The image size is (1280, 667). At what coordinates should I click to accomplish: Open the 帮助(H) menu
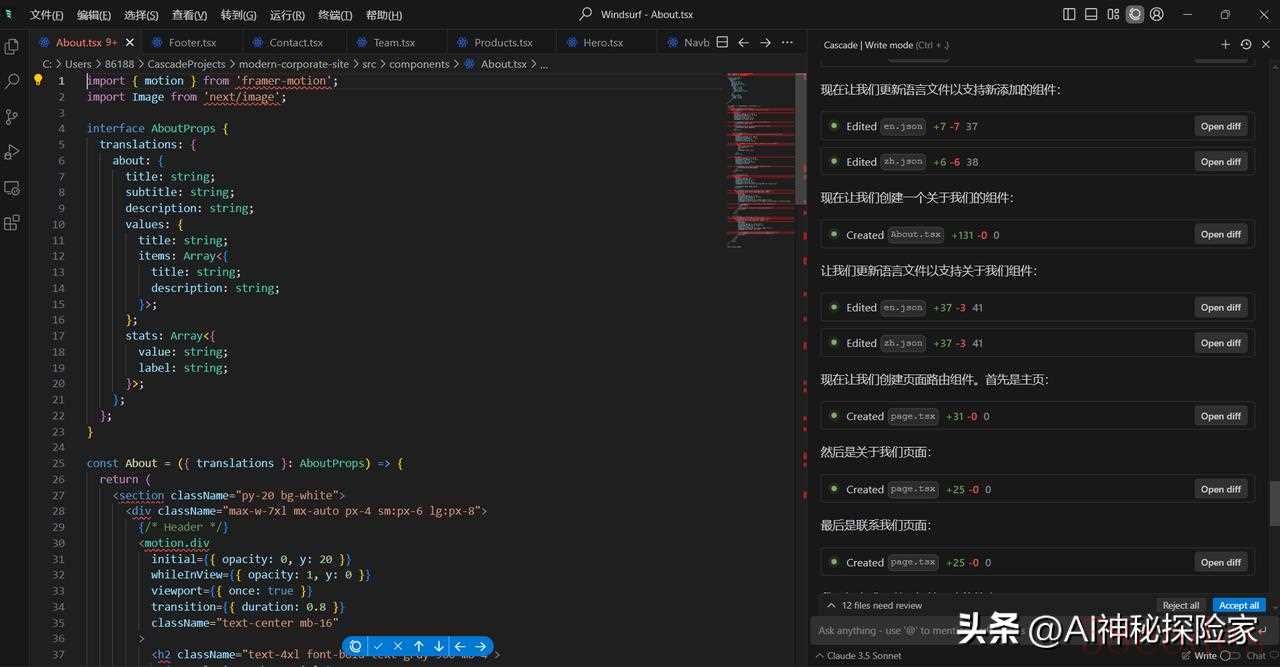click(x=384, y=15)
